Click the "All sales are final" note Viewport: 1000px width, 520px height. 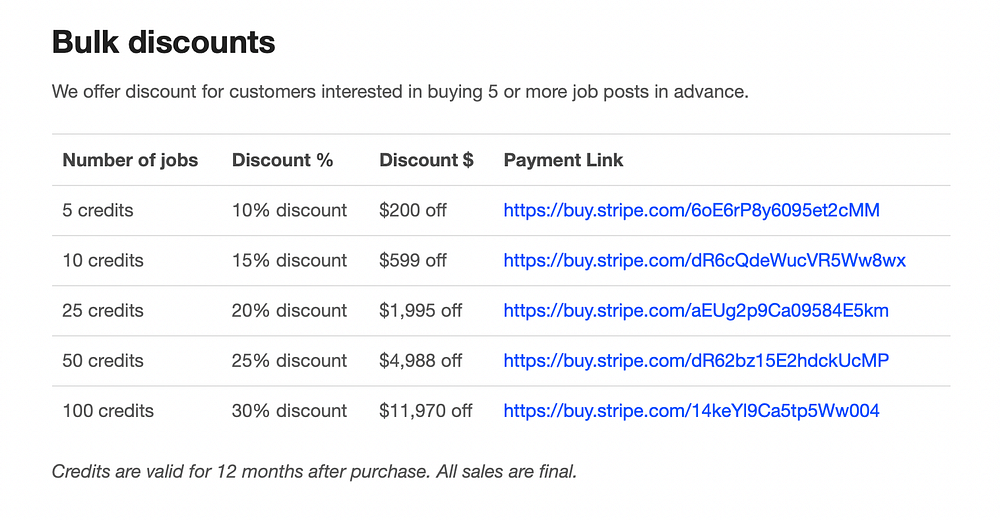pyautogui.click(x=506, y=470)
